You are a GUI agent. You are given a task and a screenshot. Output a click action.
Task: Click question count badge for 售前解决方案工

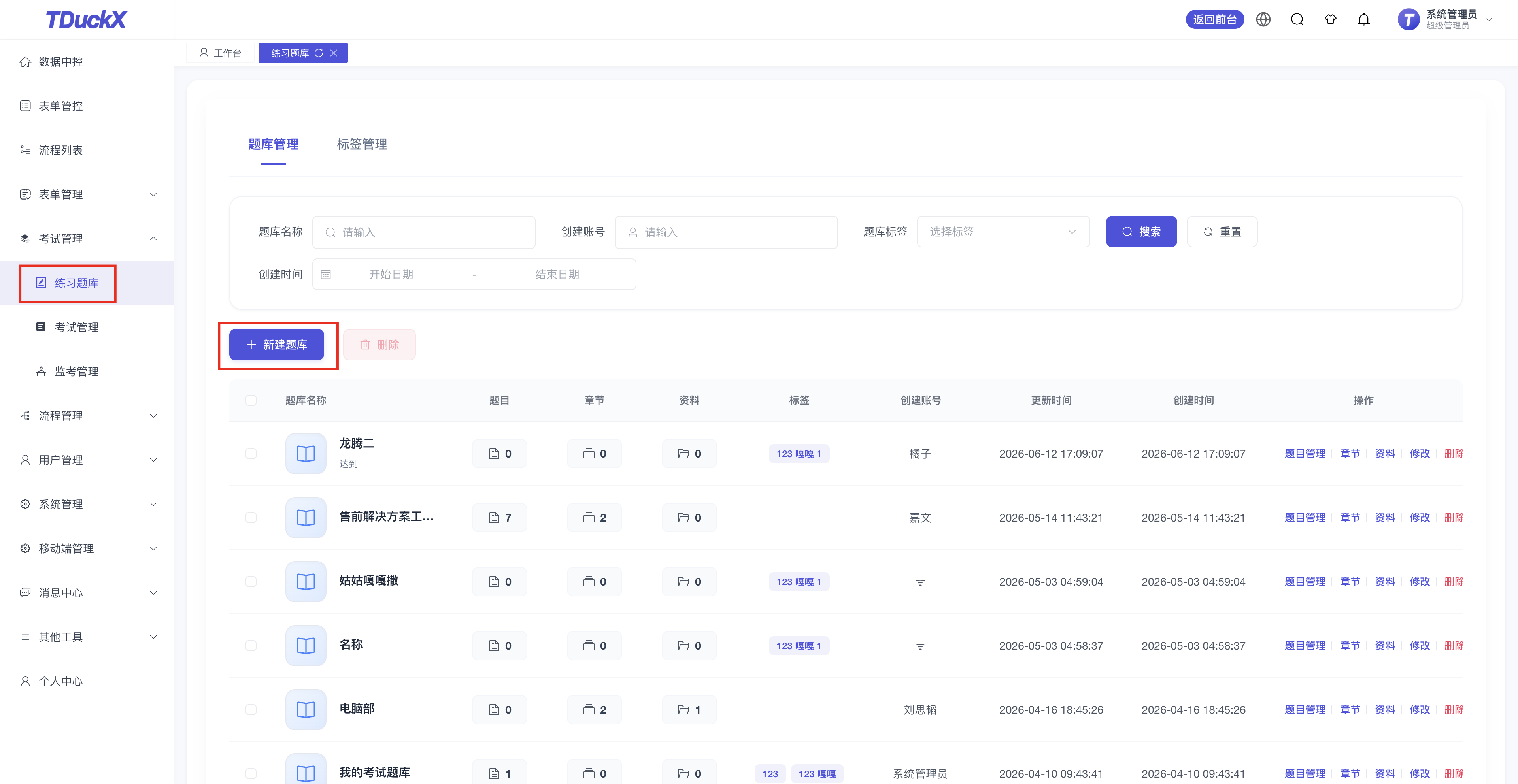500,518
